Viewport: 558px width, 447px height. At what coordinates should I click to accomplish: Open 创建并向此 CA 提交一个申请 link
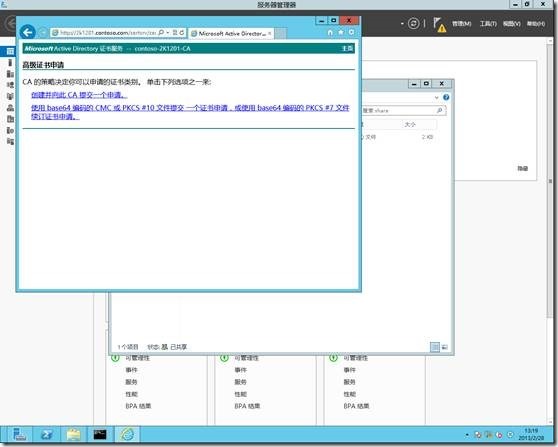point(79,95)
